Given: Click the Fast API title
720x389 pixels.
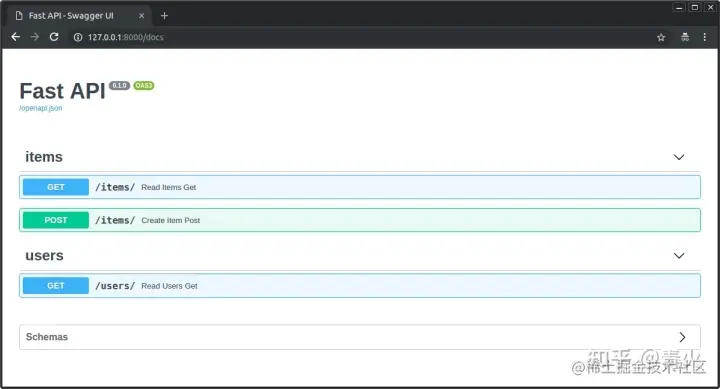Looking at the screenshot, I should (62, 91).
